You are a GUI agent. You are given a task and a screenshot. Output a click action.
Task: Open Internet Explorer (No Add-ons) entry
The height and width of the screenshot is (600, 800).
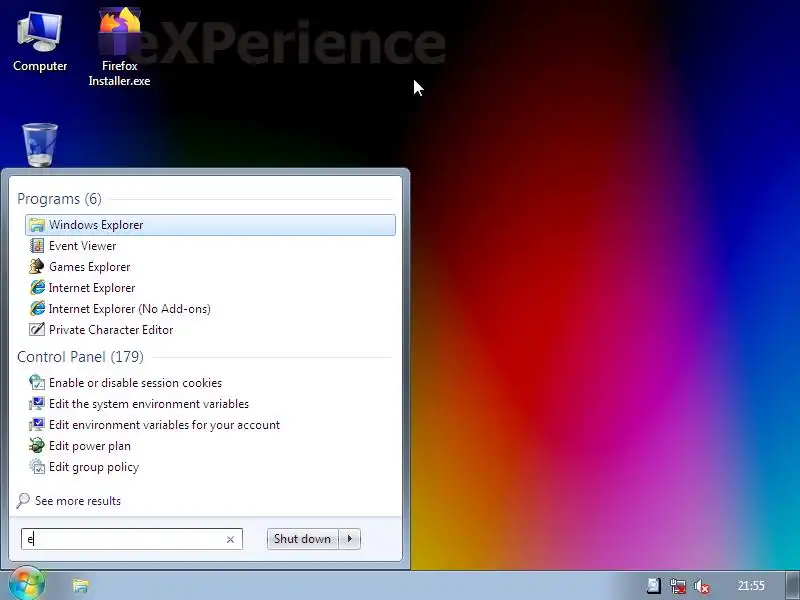point(210,309)
